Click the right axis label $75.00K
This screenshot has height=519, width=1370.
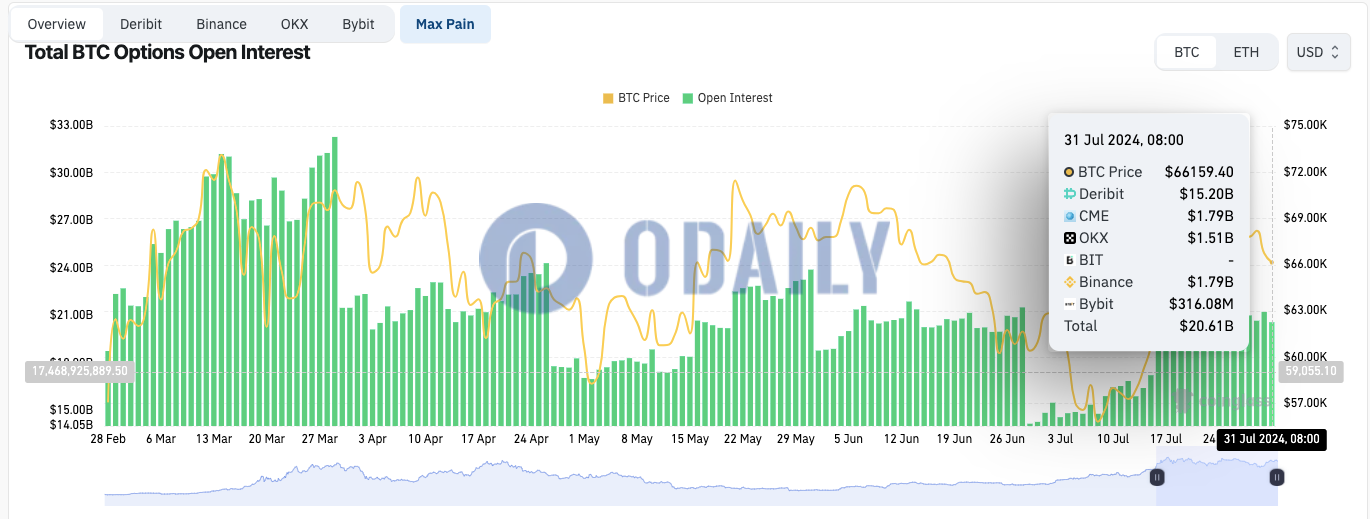(1304, 125)
